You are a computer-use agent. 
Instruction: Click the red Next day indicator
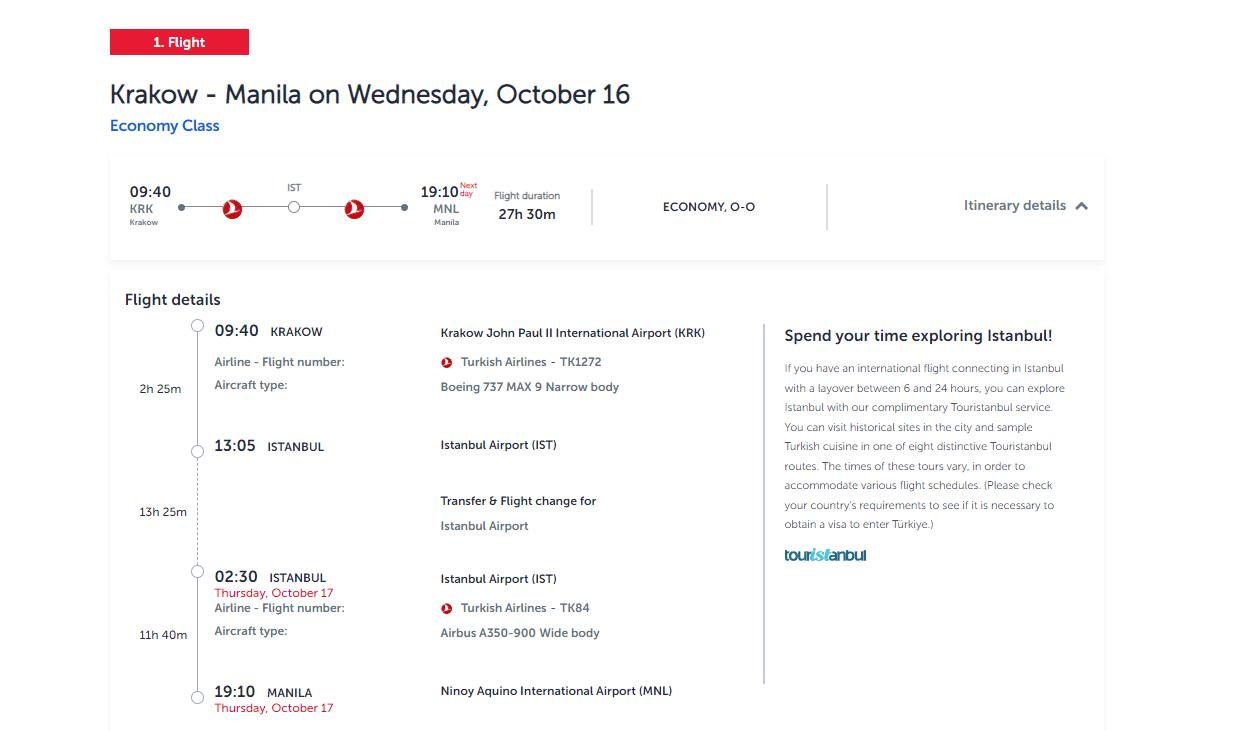(468, 189)
